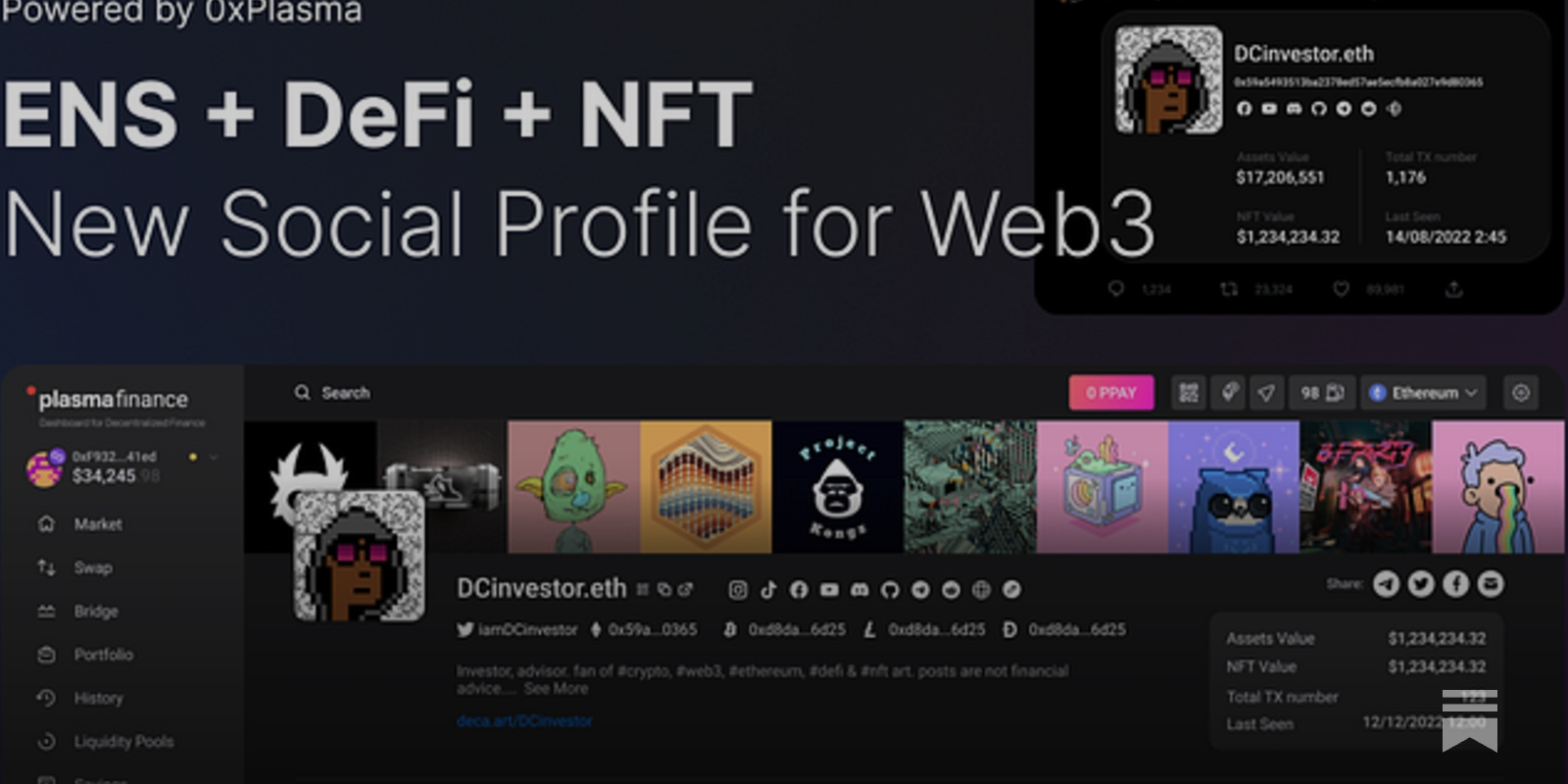Open deca.art/DCinvestor link
Viewport: 1568px width, 784px height.
[x=524, y=721]
